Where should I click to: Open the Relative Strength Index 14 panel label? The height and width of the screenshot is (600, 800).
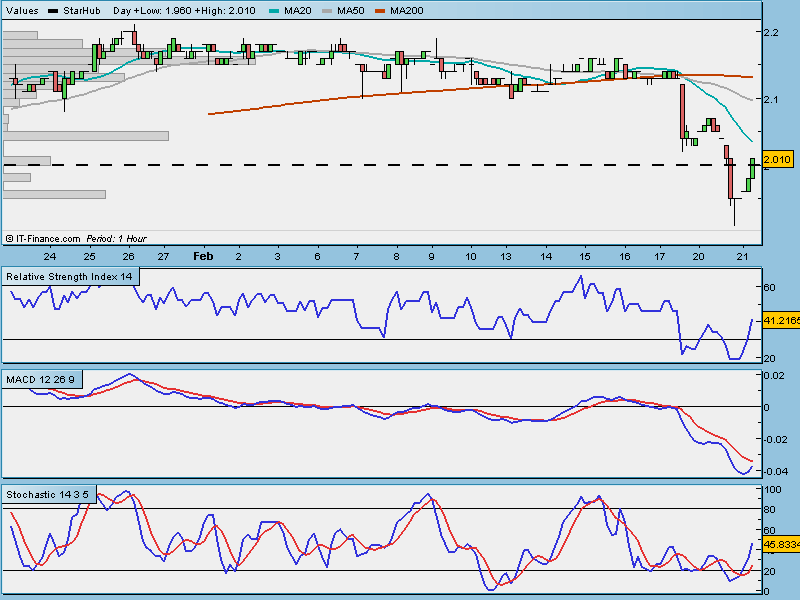click(69, 277)
